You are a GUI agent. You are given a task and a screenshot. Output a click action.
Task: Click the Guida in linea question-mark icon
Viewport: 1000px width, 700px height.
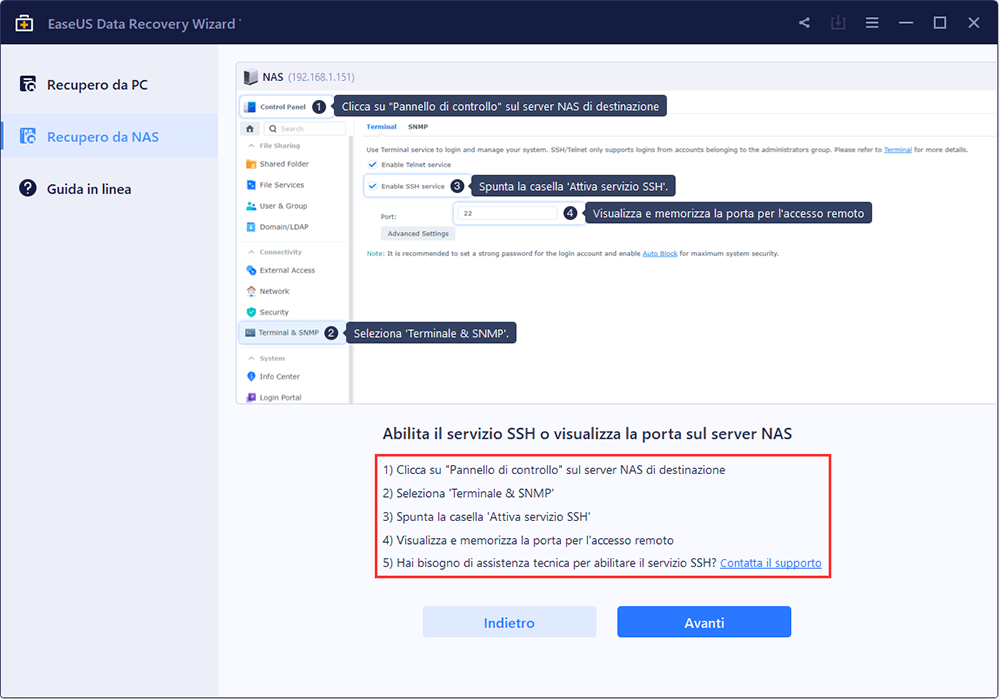27,188
